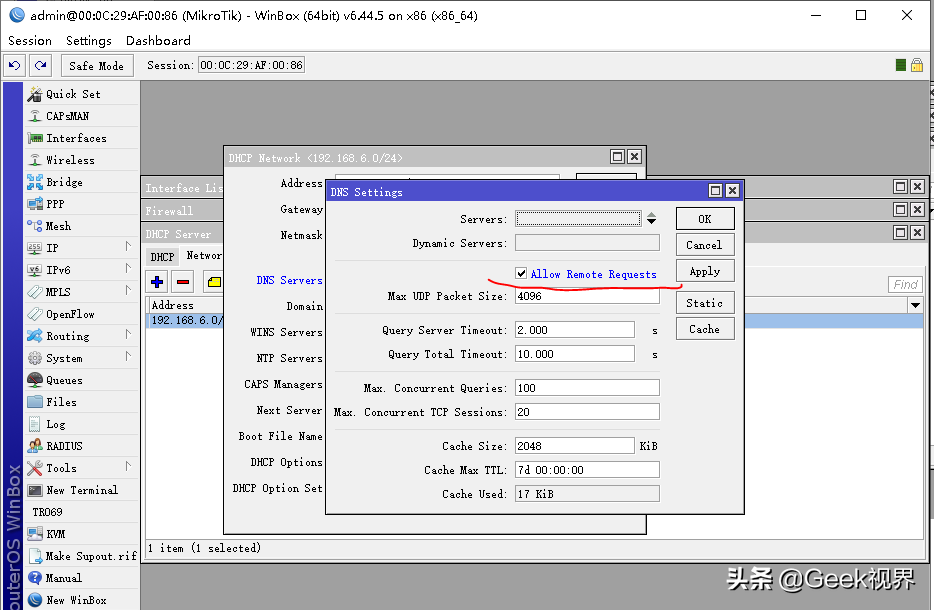Toggle the Safe Mode button
Image resolution: width=934 pixels, height=610 pixels.
96,66
